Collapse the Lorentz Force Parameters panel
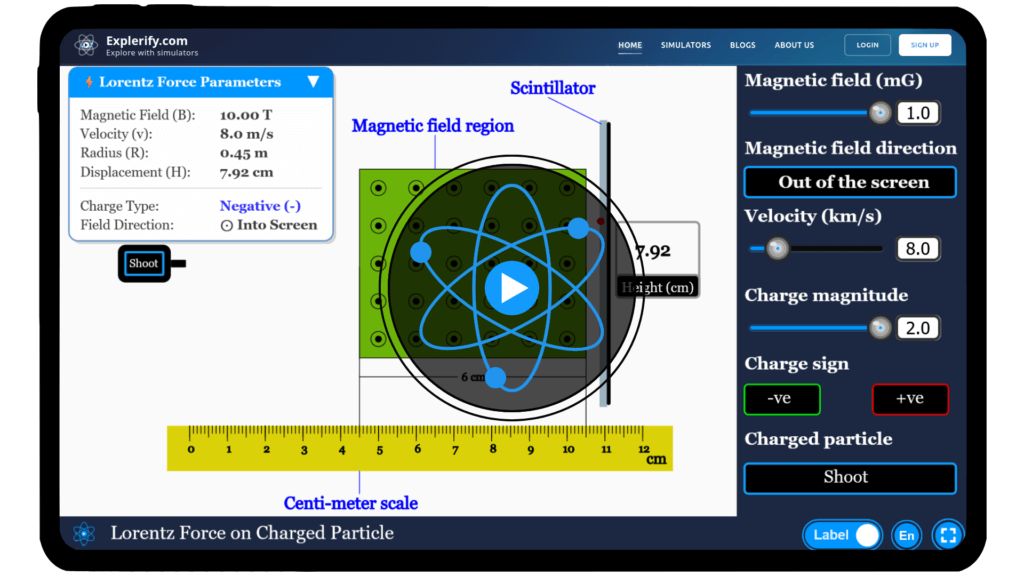The height and width of the screenshot is (576, 1024). pos(315,82)
